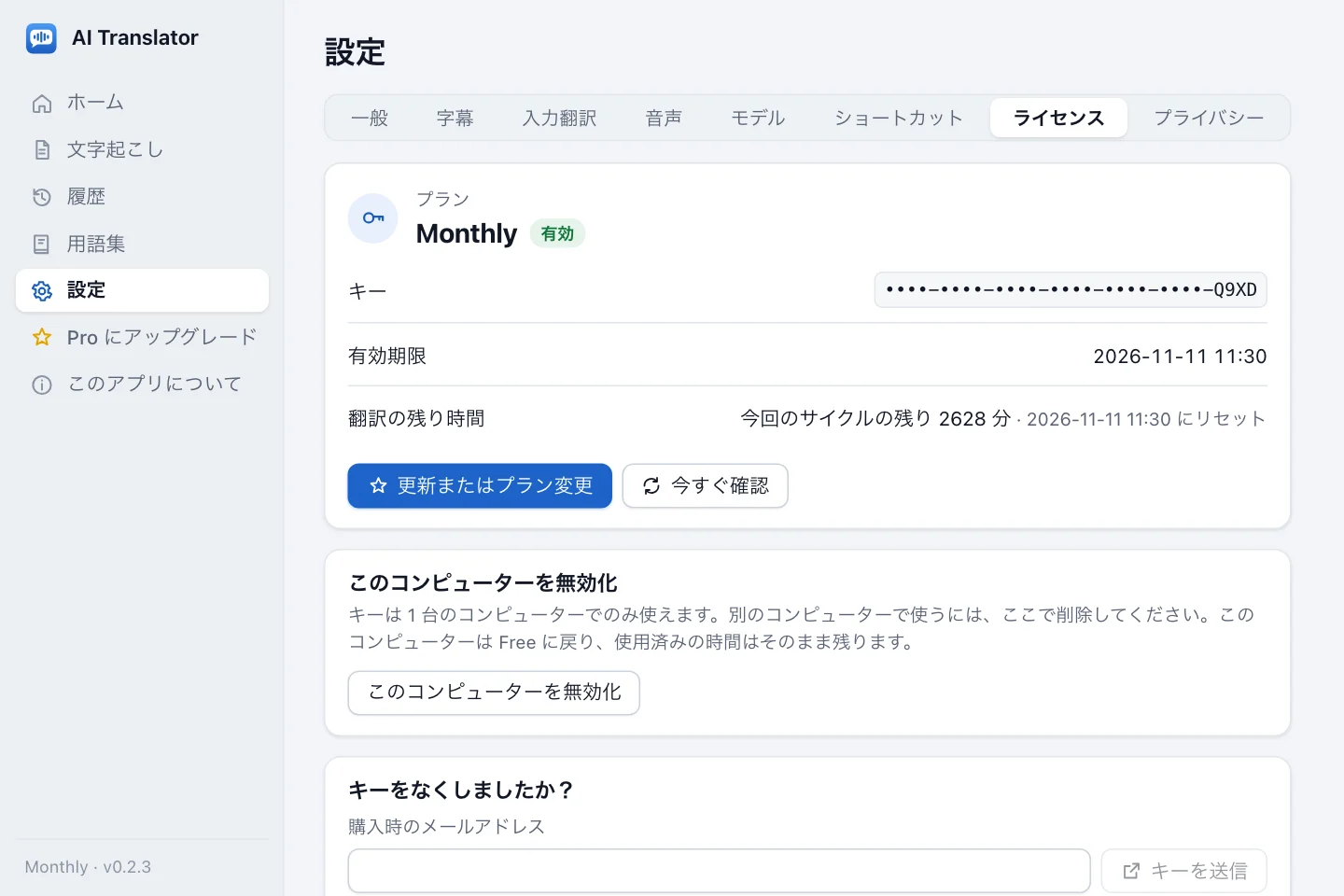The width and height of the screenshot is (1344, 896).
Task: Switch to the プライバシー tab
Action: click(x=1209, y=119)
